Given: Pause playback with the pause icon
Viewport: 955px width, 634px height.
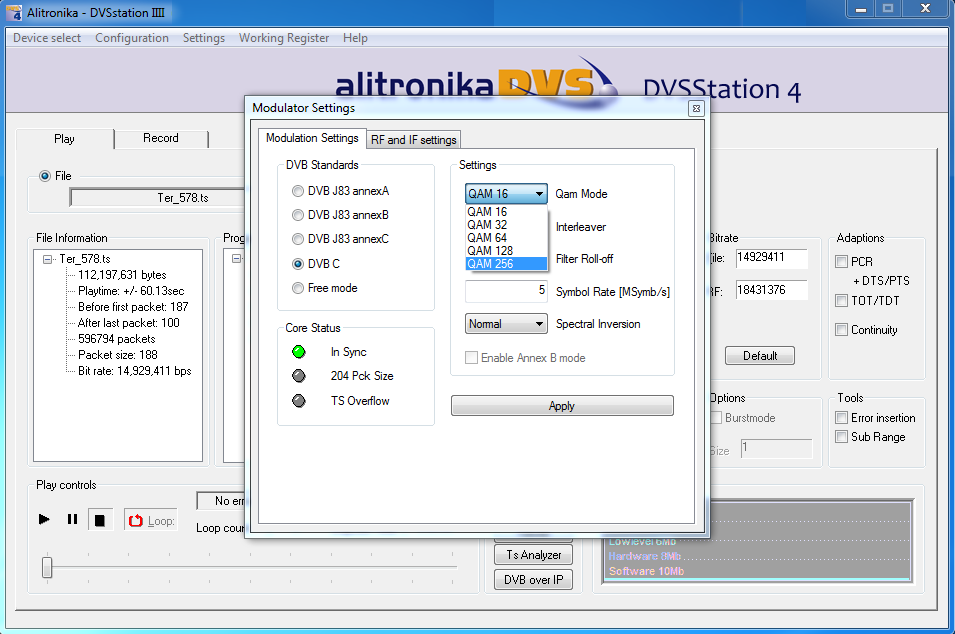Looking at the screenshot, I should [72, 520].
